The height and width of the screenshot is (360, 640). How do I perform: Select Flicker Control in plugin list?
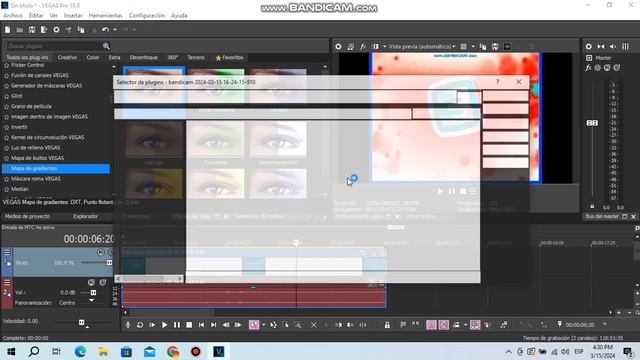point(28,65)
